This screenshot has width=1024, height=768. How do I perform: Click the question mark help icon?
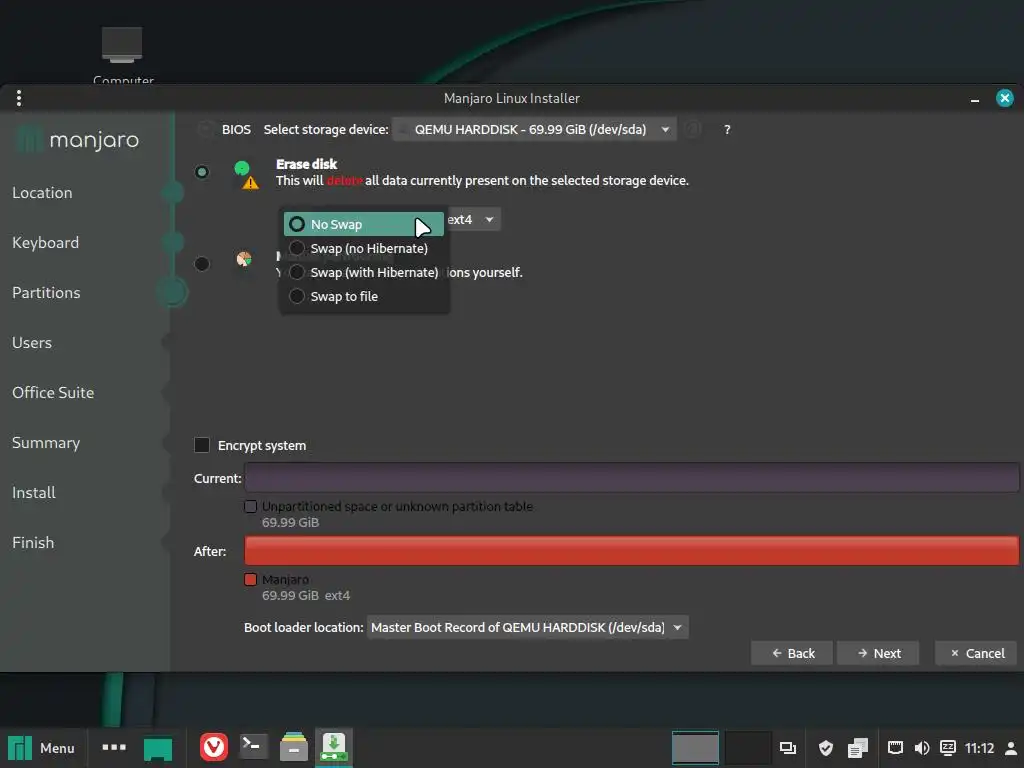coord(727,129)
